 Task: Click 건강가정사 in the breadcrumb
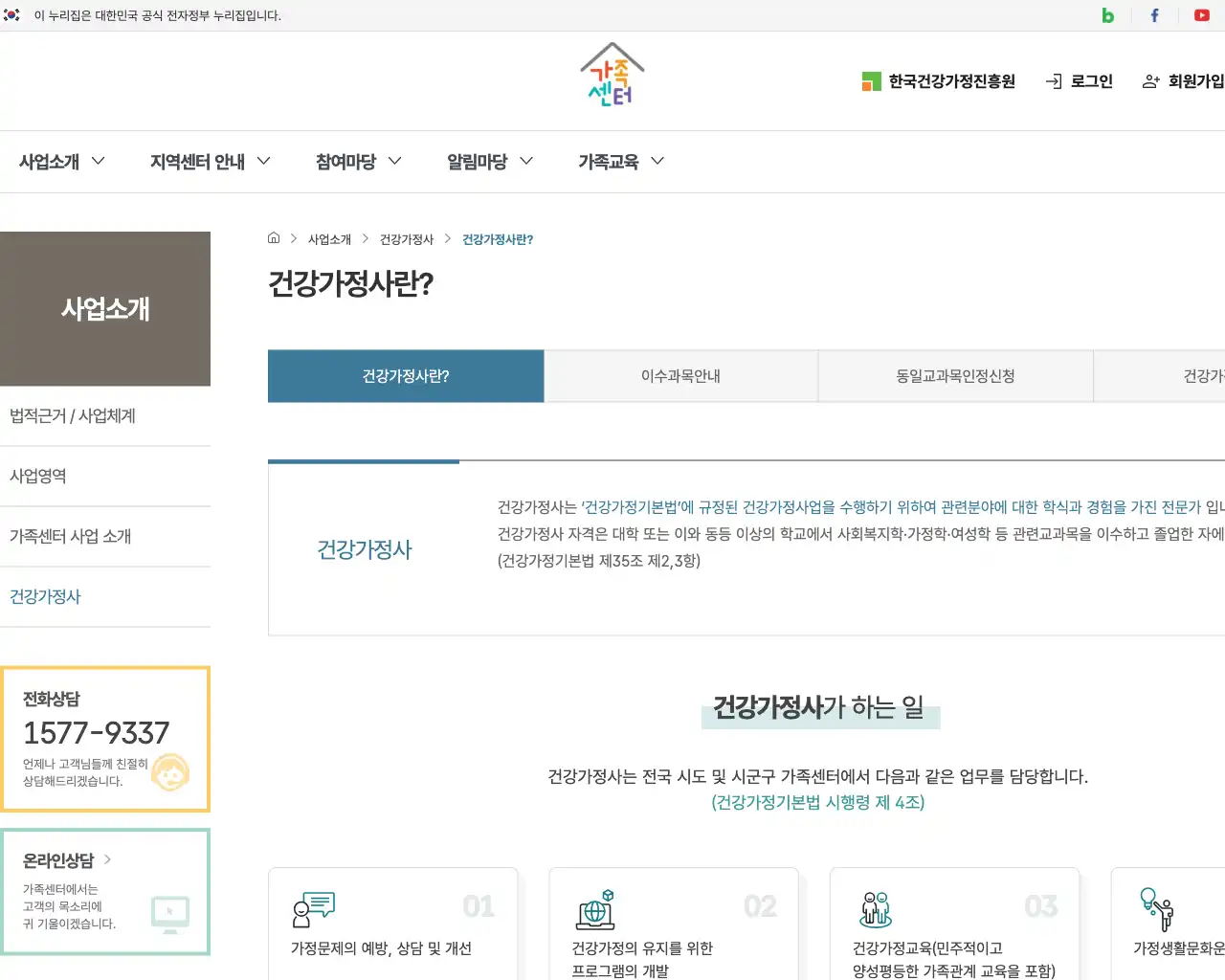click(x=407, y=239)
